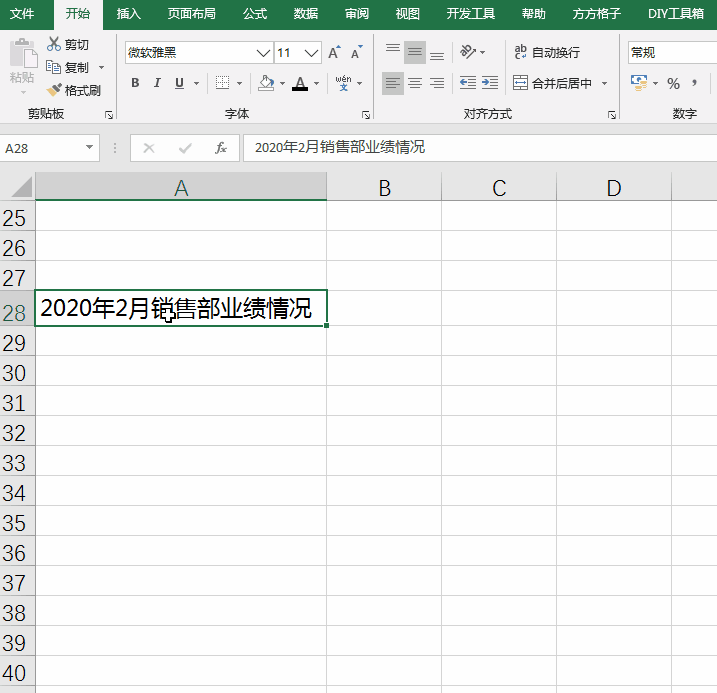Viewport: 717px width, 693px height.
Task: Open fill color dropdown arrow
Action: [282, 83]
